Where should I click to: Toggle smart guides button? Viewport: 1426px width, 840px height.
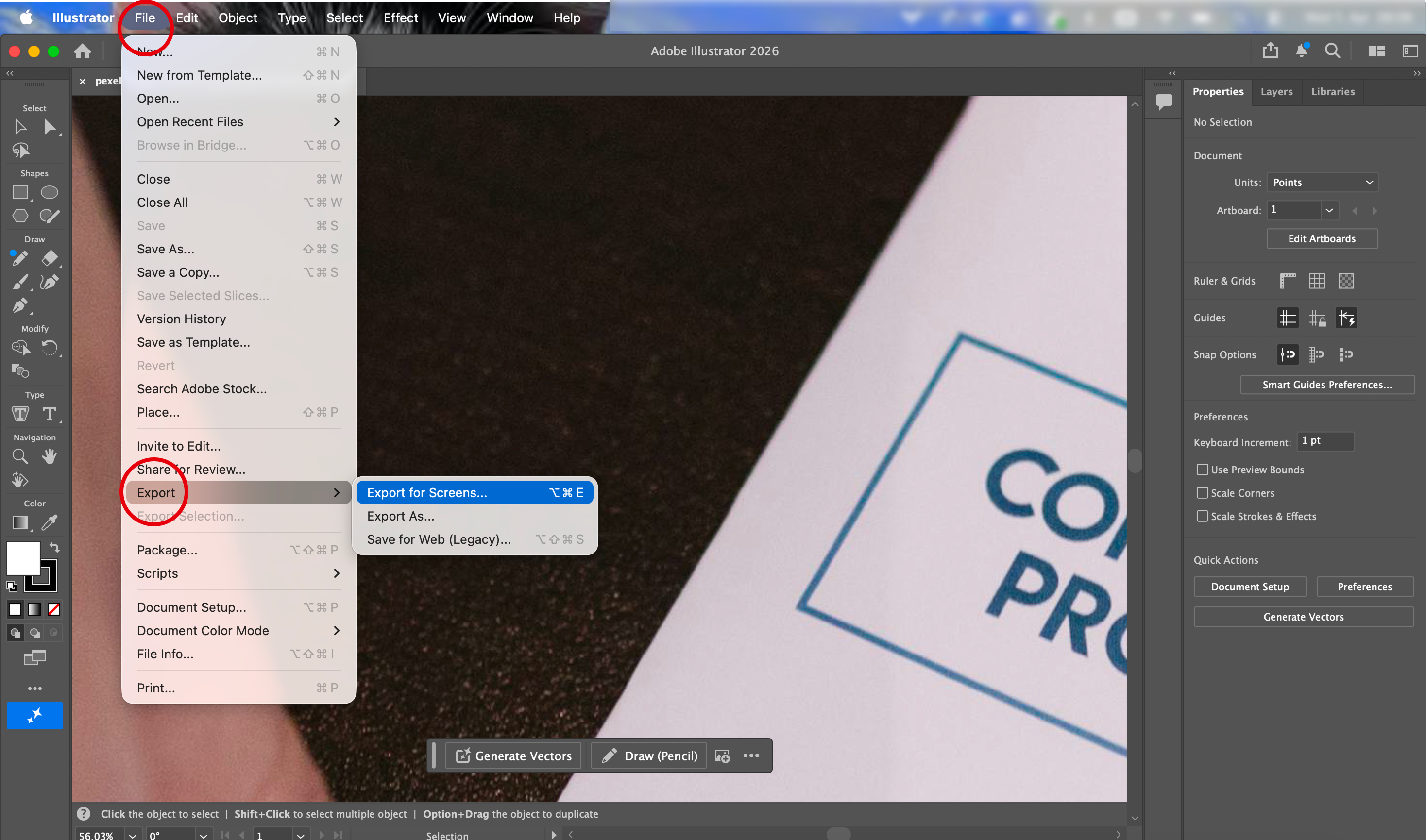coord(1345,318)
